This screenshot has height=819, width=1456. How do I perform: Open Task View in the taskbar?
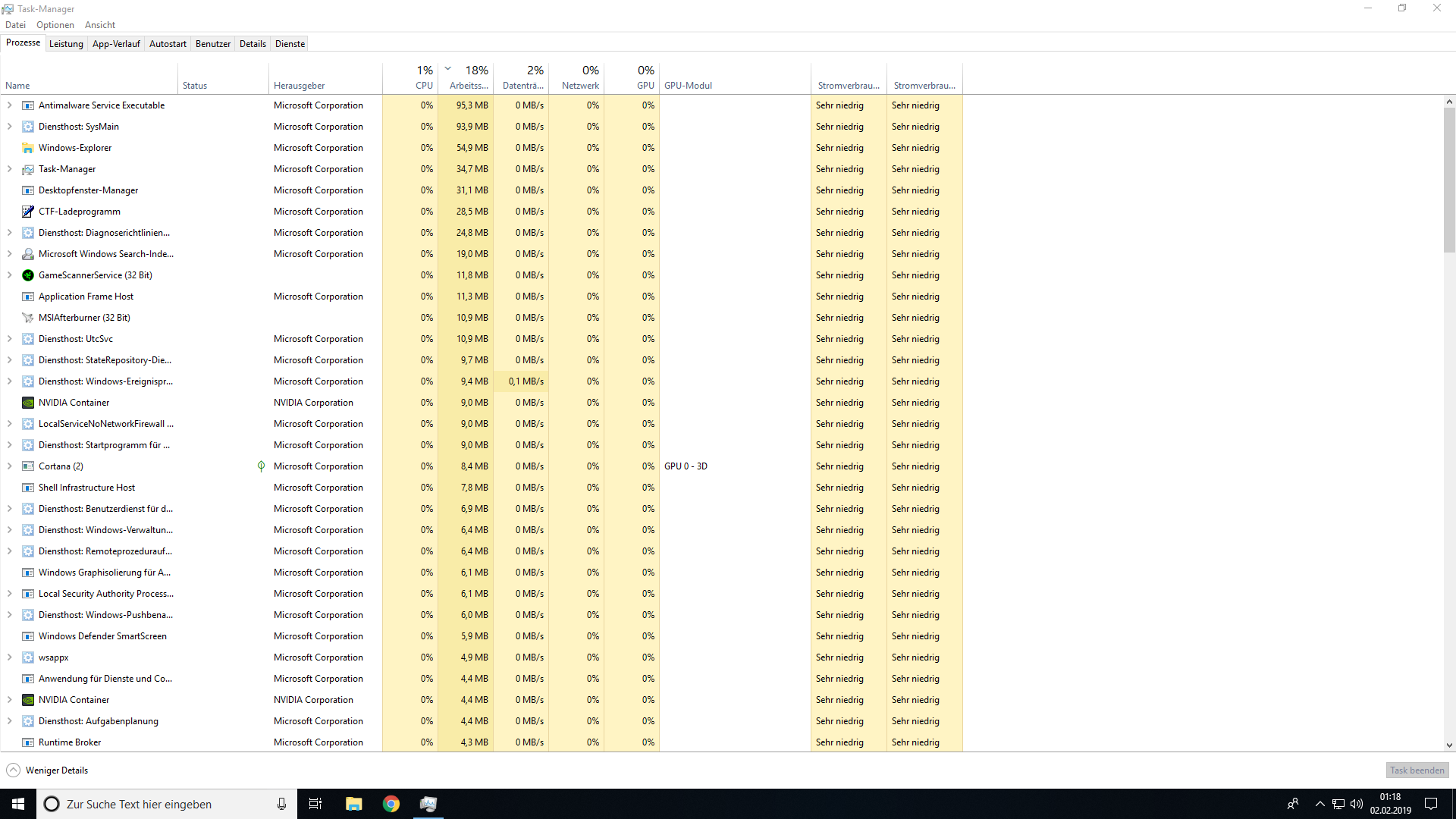[315, 804]
